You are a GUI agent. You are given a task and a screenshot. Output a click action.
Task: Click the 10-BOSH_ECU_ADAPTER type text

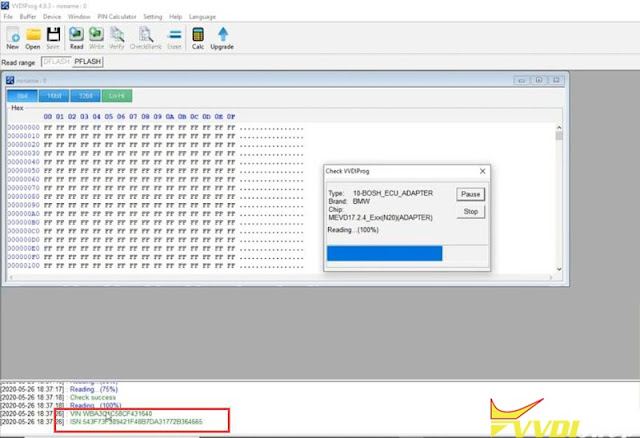(x=393, y=193)
